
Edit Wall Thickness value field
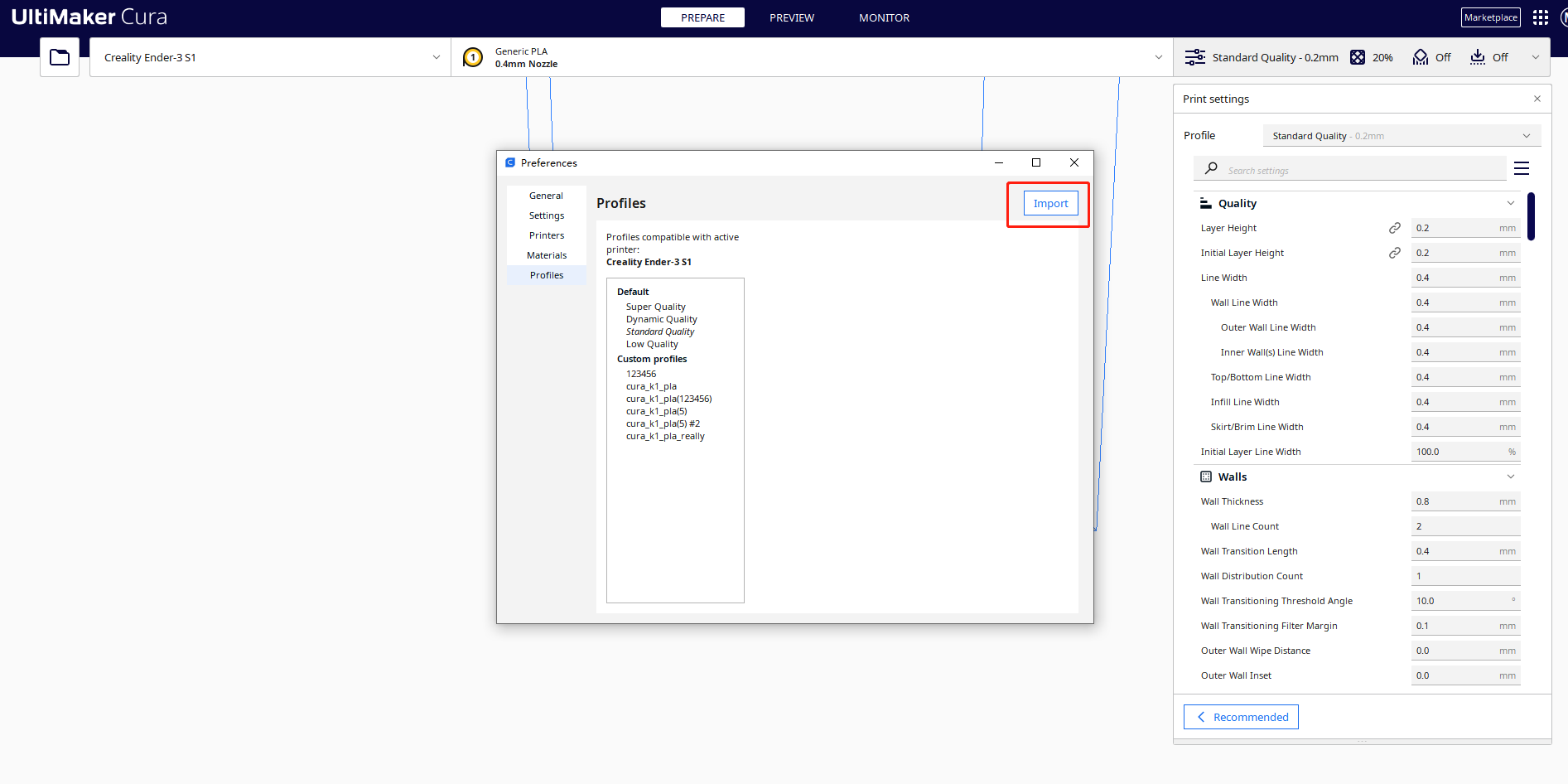[x=1466, y=501]
